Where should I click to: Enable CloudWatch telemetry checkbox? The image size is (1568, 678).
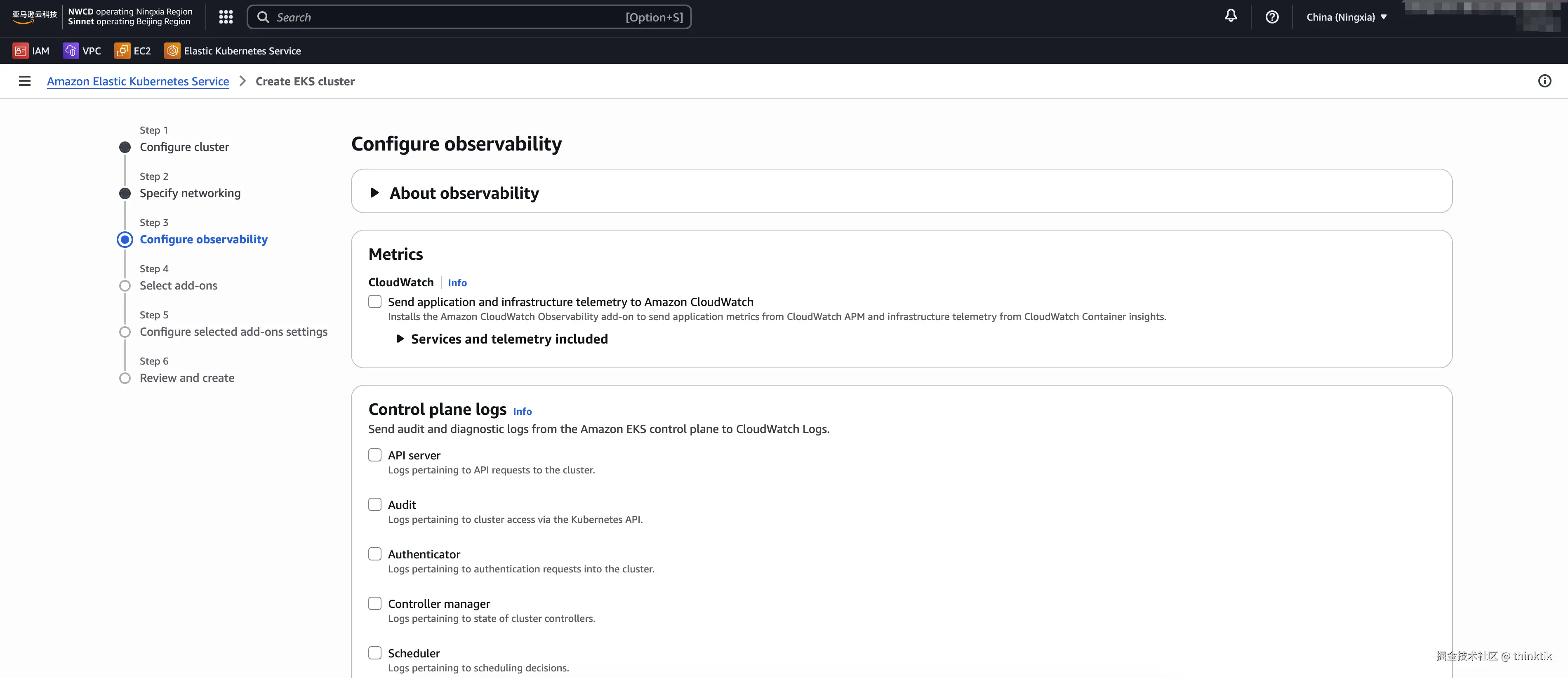(x=375, y=302)
